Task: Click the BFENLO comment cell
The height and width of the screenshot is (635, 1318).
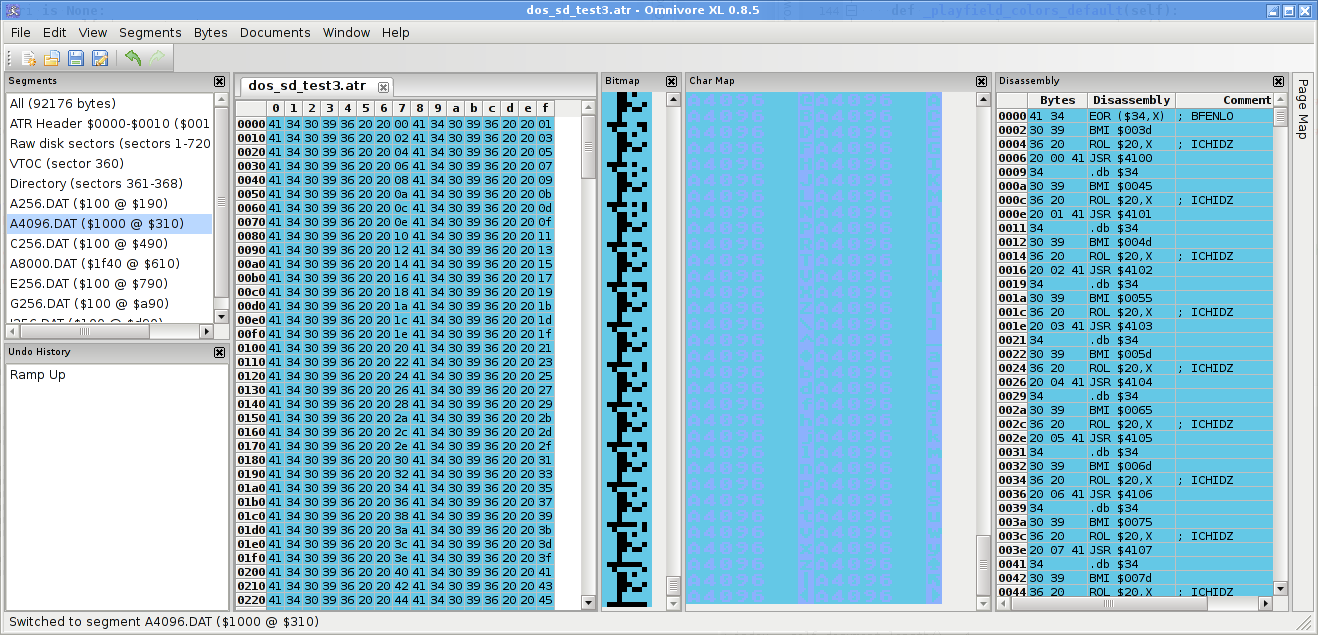Action: point(1224,116)
